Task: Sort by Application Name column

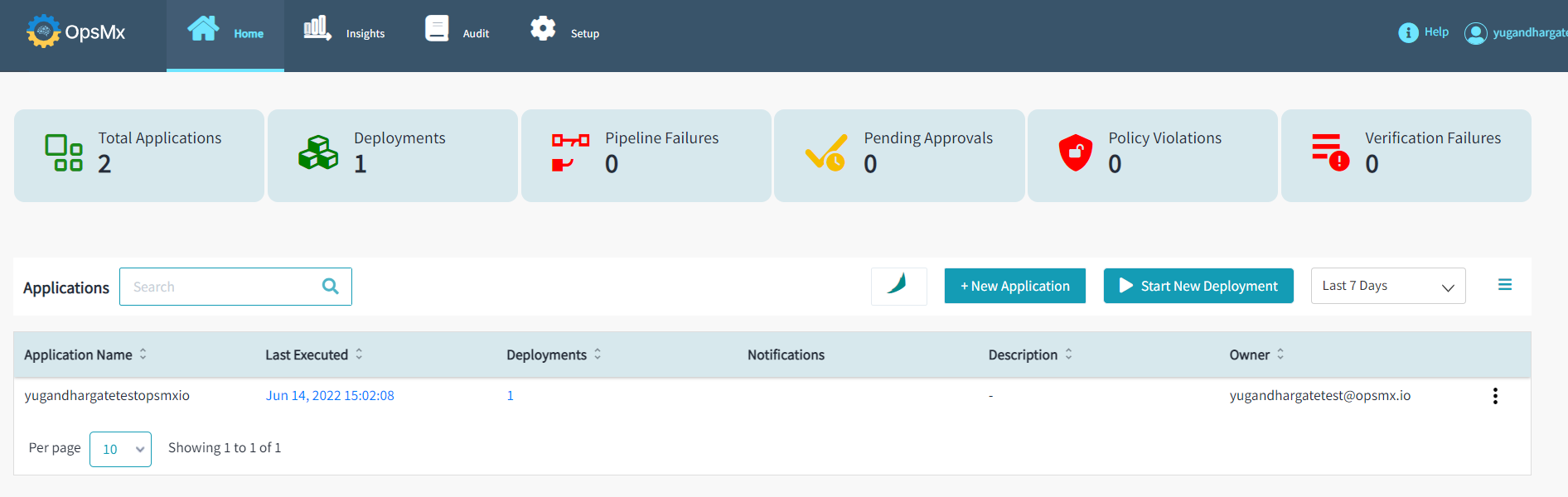Action: coord(143,354)
